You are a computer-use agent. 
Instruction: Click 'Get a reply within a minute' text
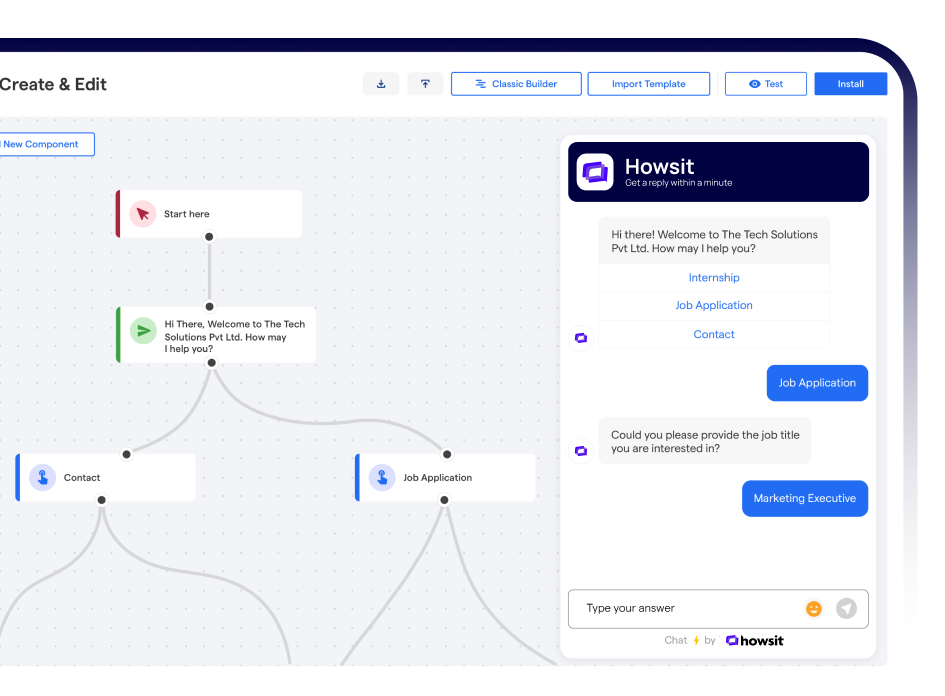679,183
